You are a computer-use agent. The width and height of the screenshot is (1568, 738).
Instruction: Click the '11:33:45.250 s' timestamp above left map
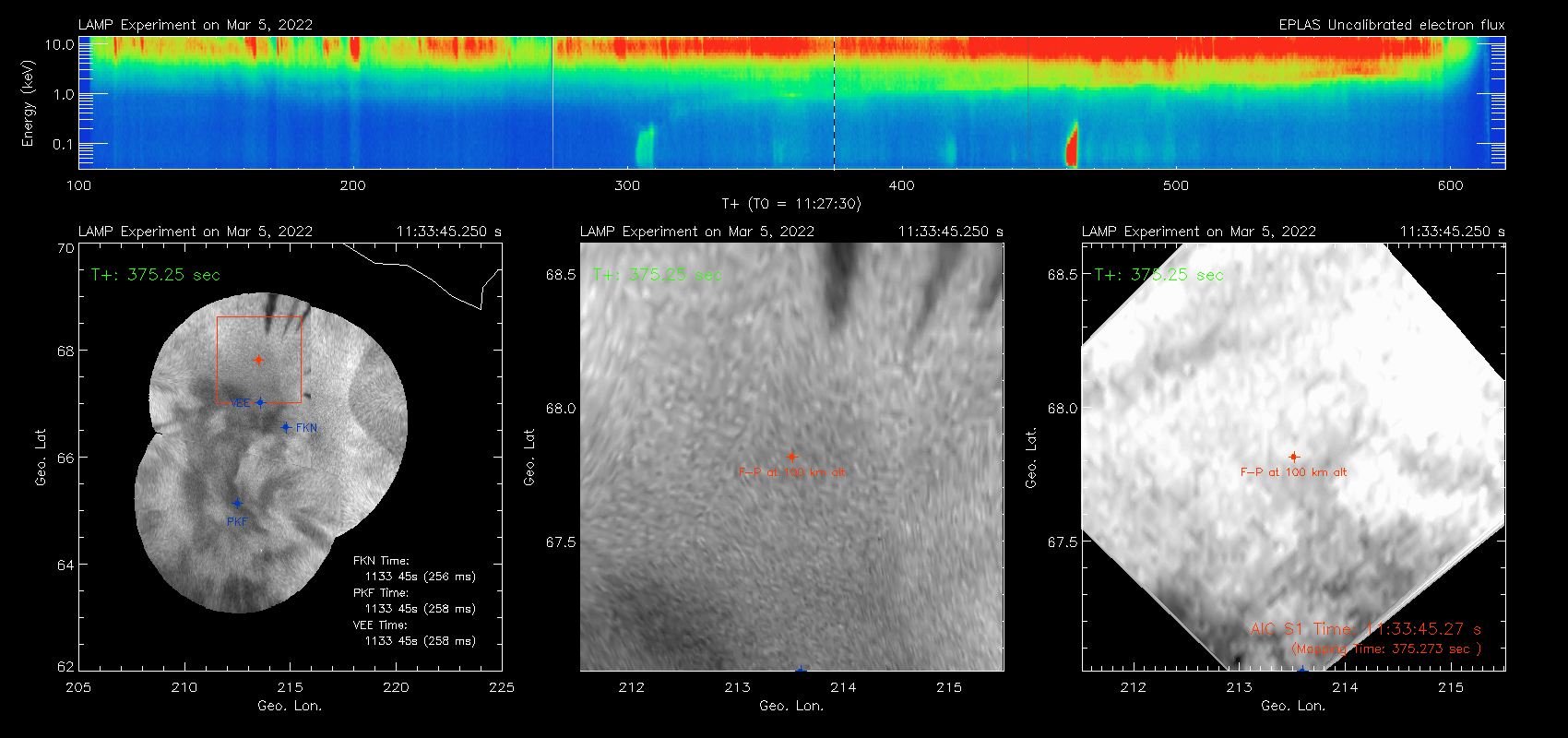449,232
